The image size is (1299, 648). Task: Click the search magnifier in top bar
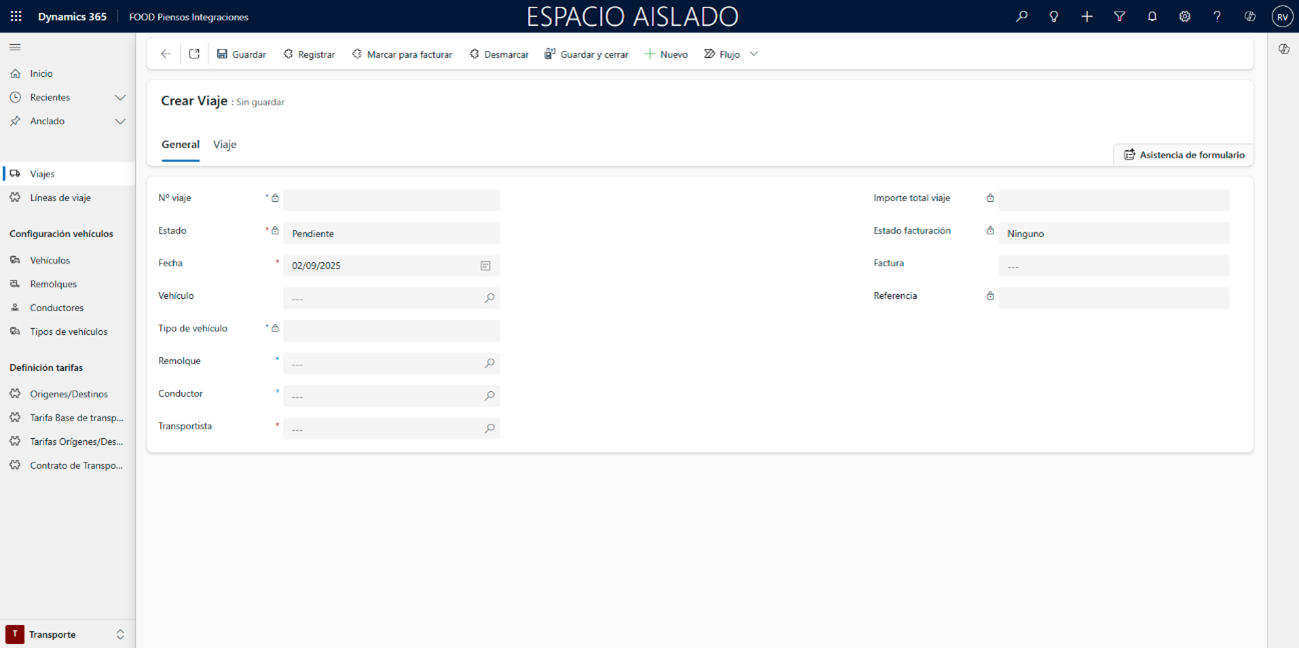click(x=1021, y=17)
